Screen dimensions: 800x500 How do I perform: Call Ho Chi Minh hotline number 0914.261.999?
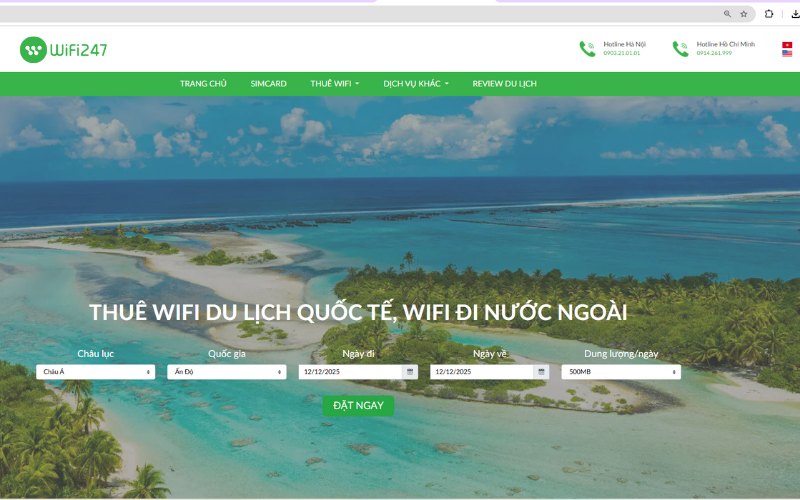click(x=714, y=53)
